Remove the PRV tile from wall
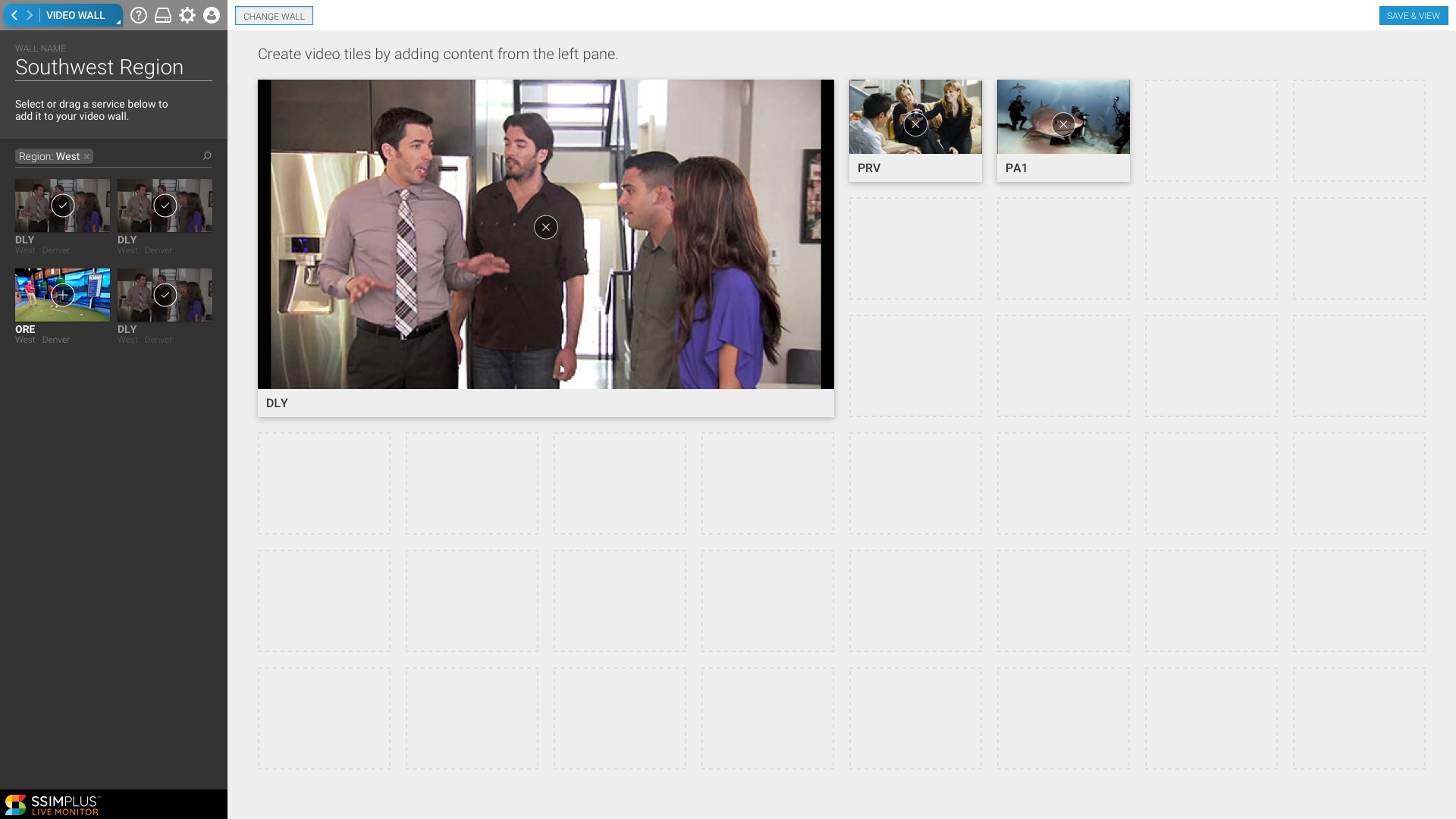 click(x=915, y=124)
